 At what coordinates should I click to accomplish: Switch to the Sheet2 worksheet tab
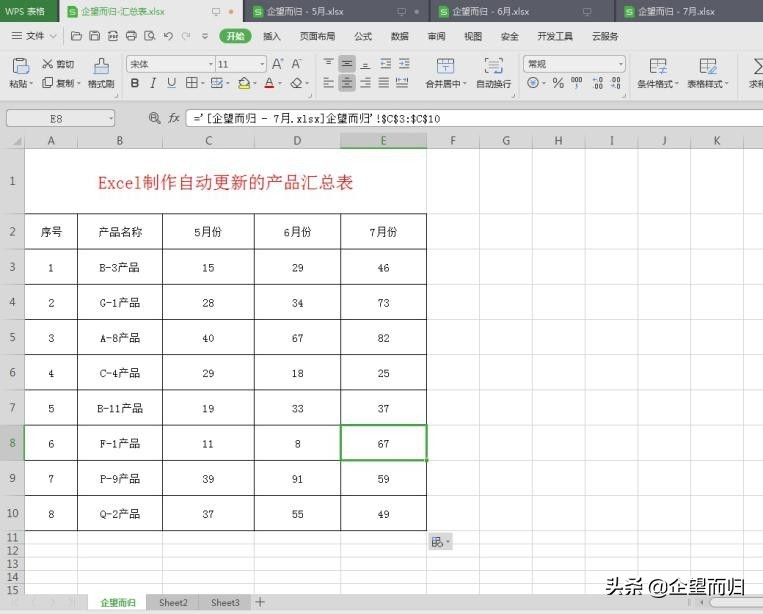(173, 602)
